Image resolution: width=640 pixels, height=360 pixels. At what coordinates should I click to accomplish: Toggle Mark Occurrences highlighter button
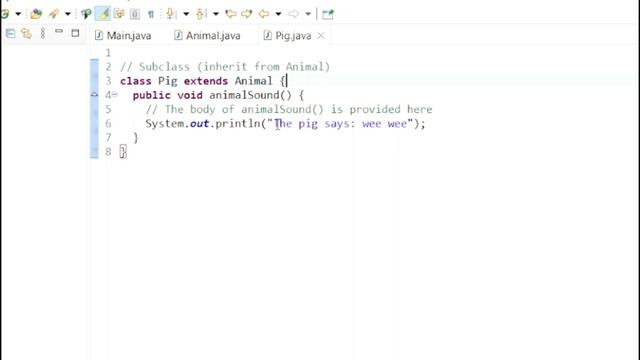[x=103, y=14]
